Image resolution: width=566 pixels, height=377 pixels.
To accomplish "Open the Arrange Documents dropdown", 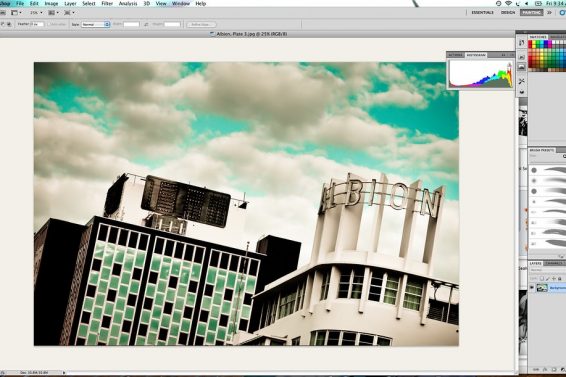I will click(53, 13).
